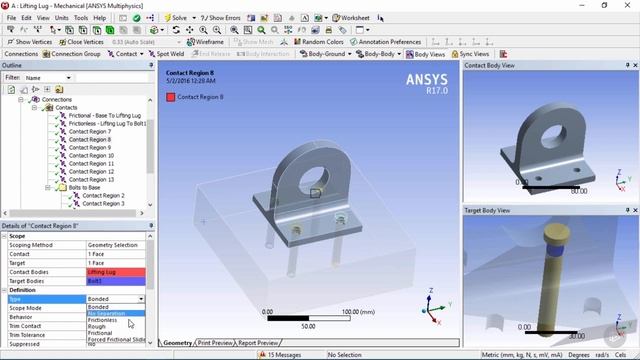Click the Outline filter text field
The width and height of the screenshot is (640, 360).
pyautogui.click(x=112, y=78)
